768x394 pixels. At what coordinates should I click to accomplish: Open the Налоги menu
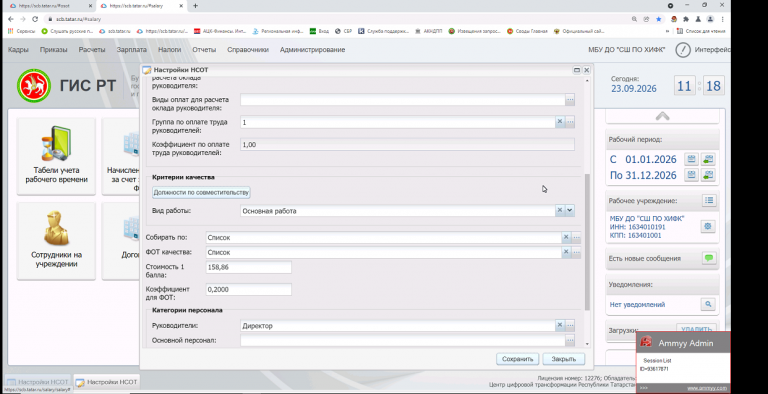coord(169,49)
